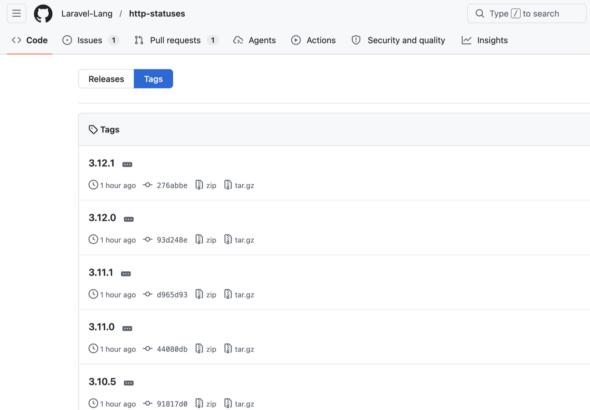
Task: Download zip for tag 3.11.1
Action: point(205,295)
